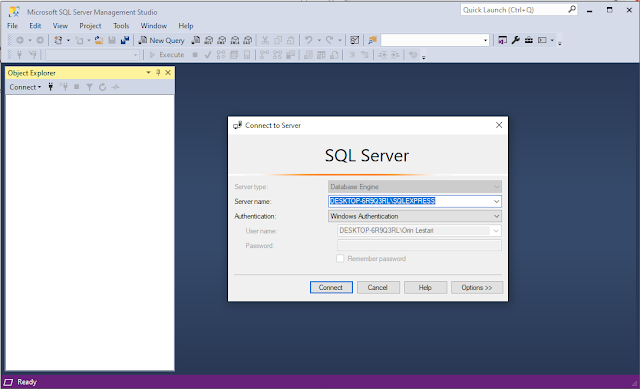
Task: Expand the Server name dropdown arrow
Action: [x=496, y=201]
